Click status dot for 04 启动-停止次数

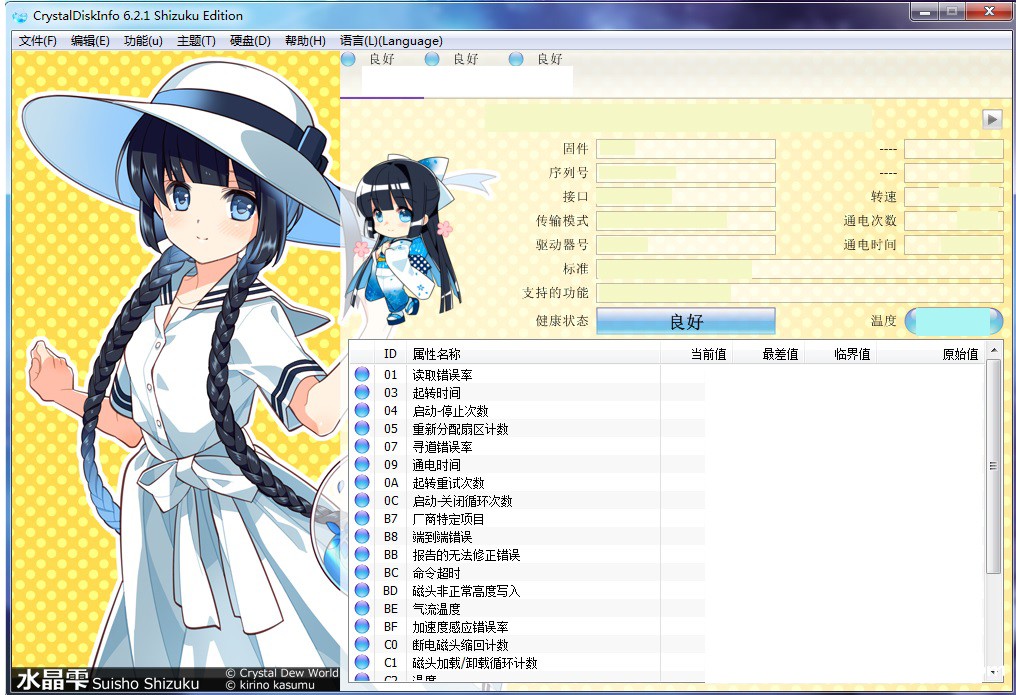point(362,411)
